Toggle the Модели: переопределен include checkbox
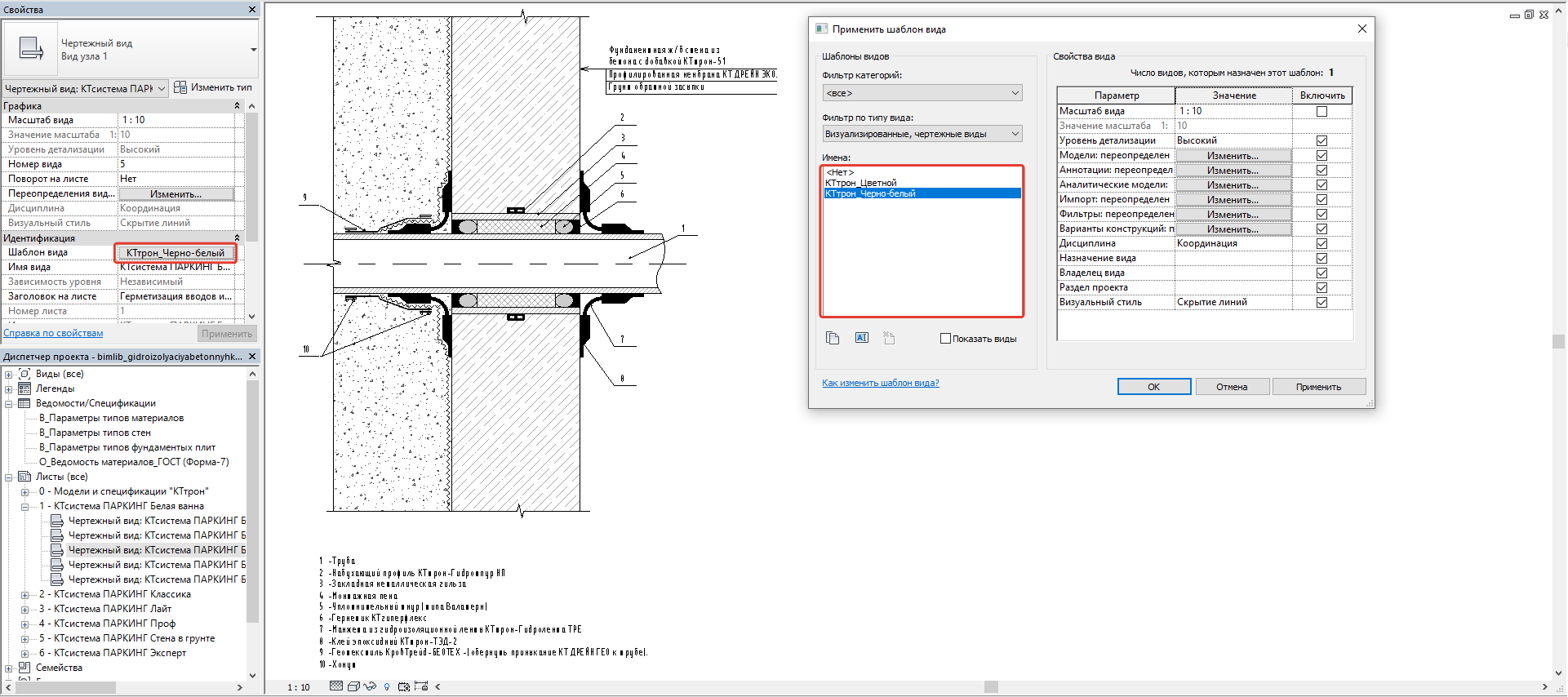This screenshot has height=697, width=1568. pos(1321,155)
